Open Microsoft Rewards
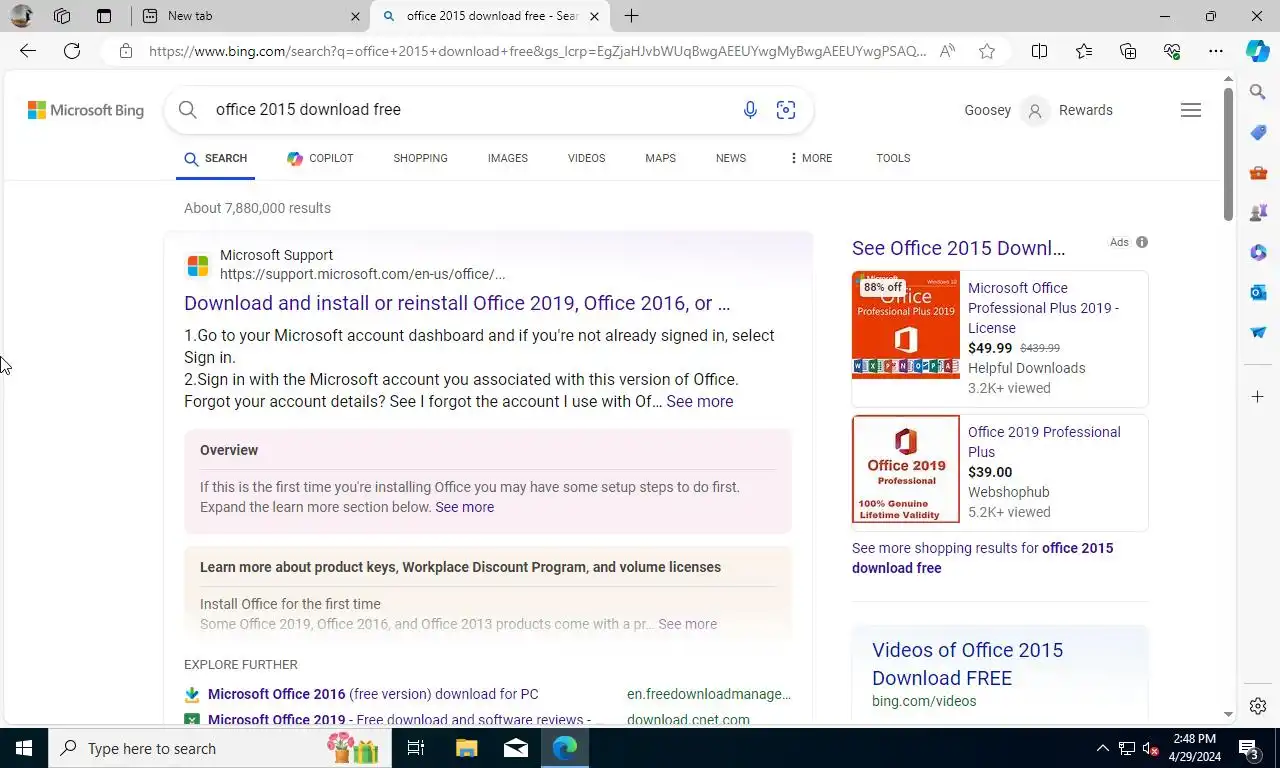Viewport: 1280px width, 768px height. pos(1086,110)
